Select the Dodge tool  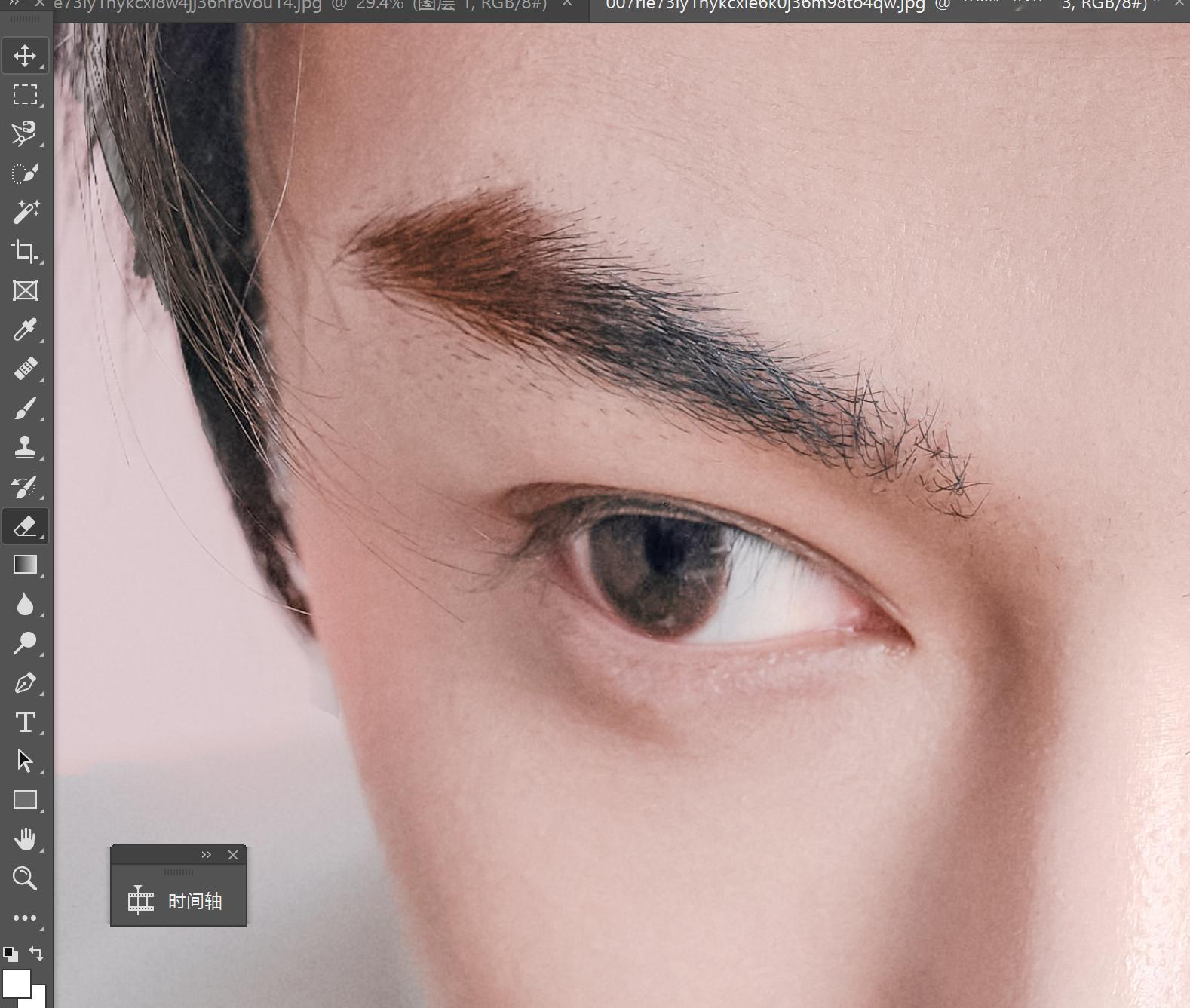(25, 643)
